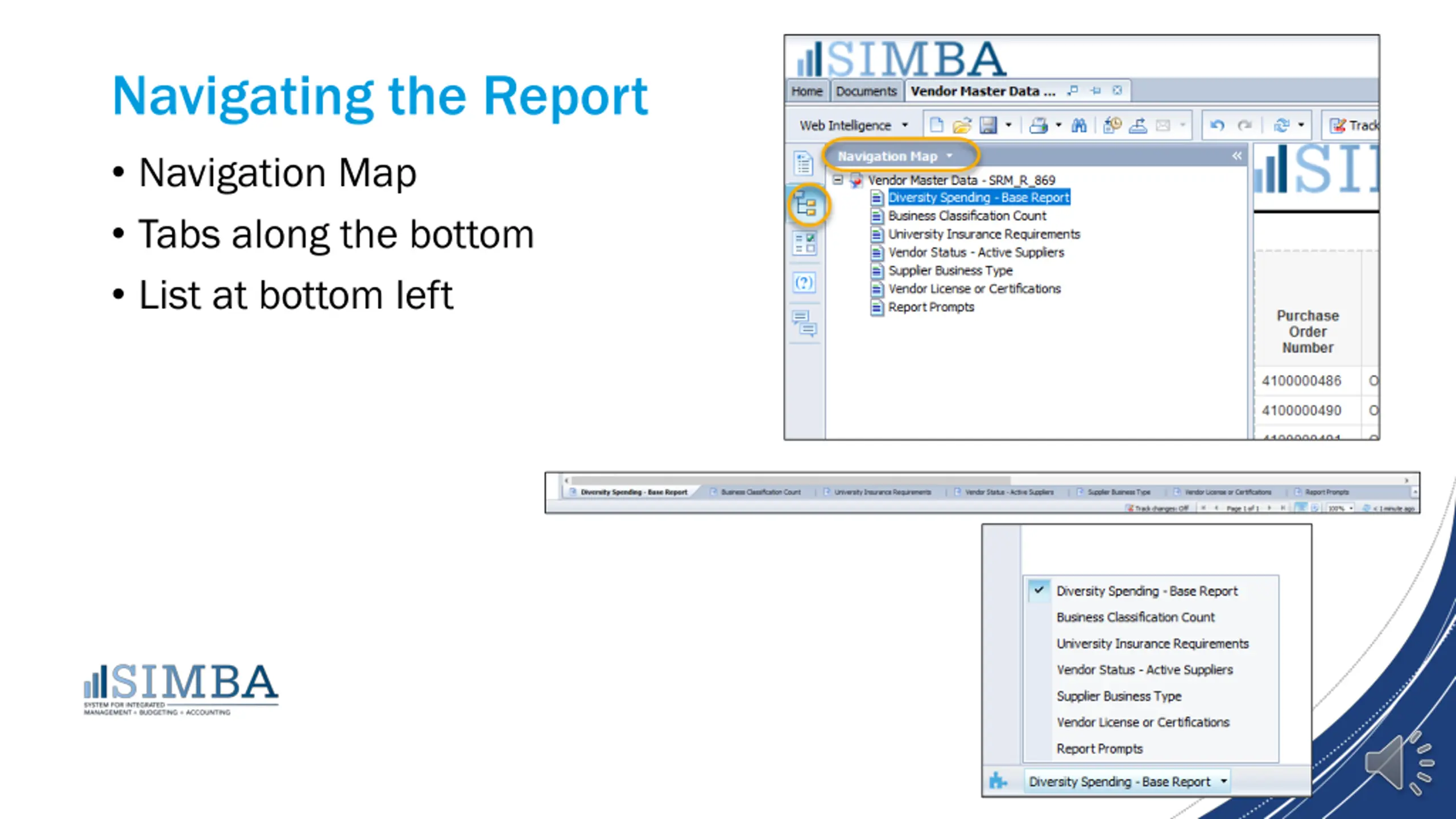Viewport: 1456px width, 819px height.
Task: Click the Print icon in toolbar
Action: [x=1039, y=125]
